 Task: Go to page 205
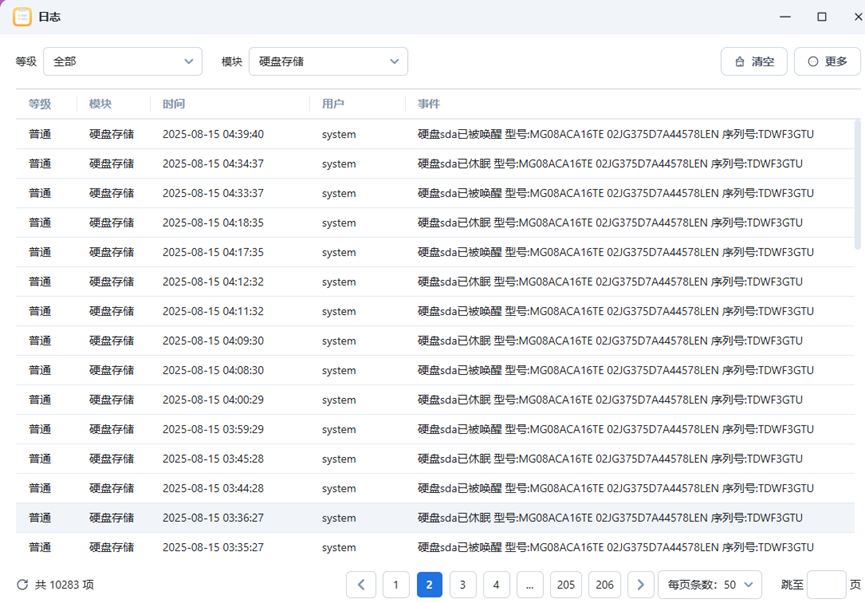(x=566, y=584)
